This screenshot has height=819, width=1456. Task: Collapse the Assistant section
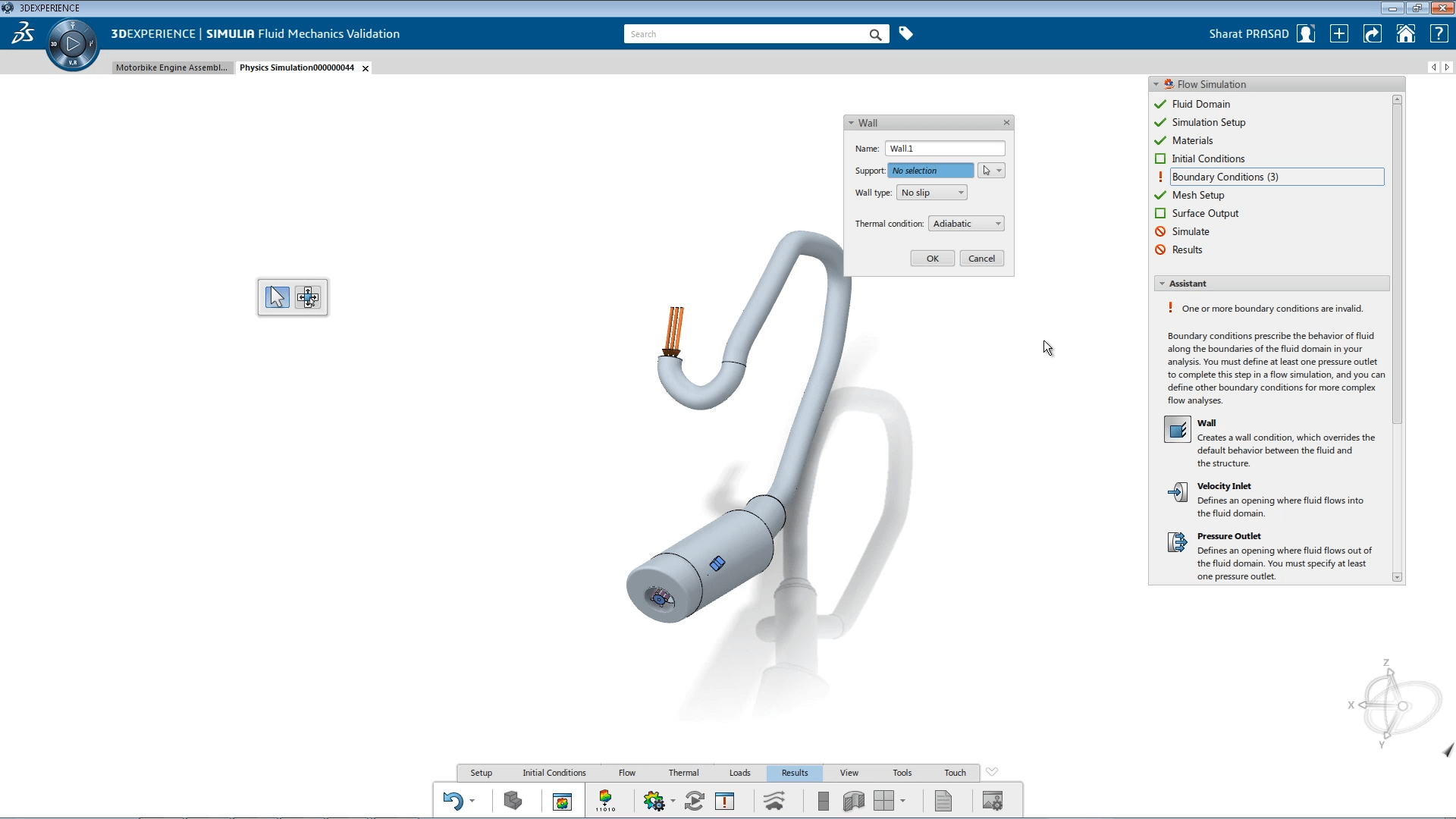[x=1162, y=284]
